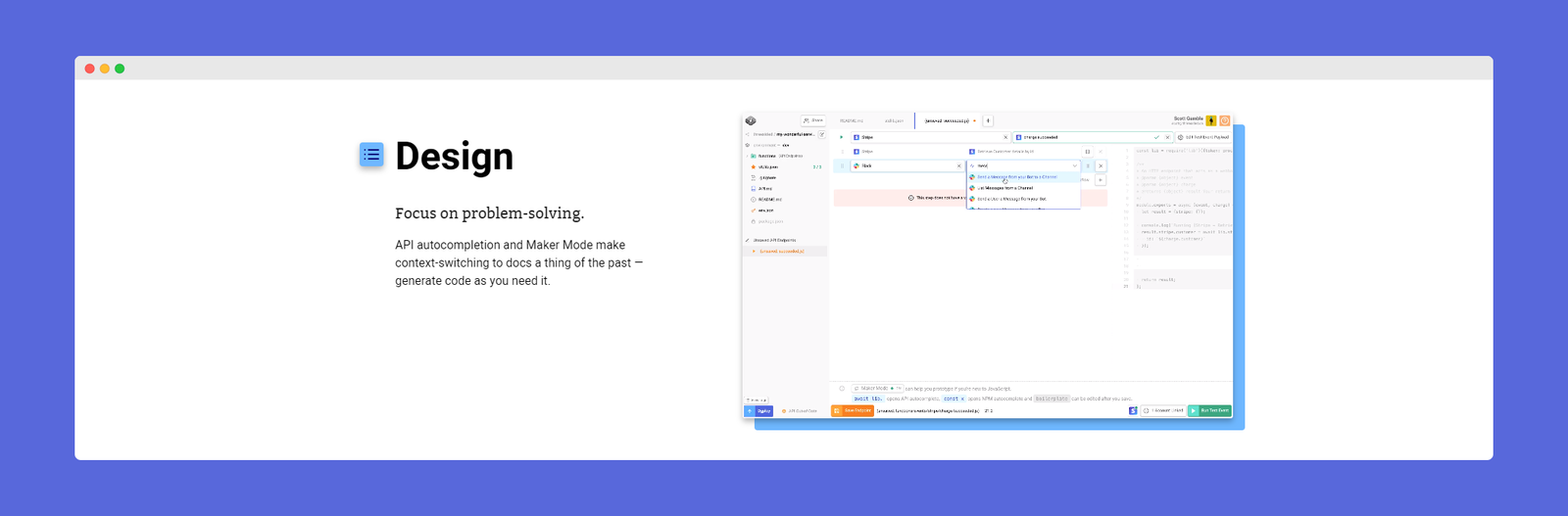Remove the Slack step with X
Screen dimensions: 1568x516
959,165
